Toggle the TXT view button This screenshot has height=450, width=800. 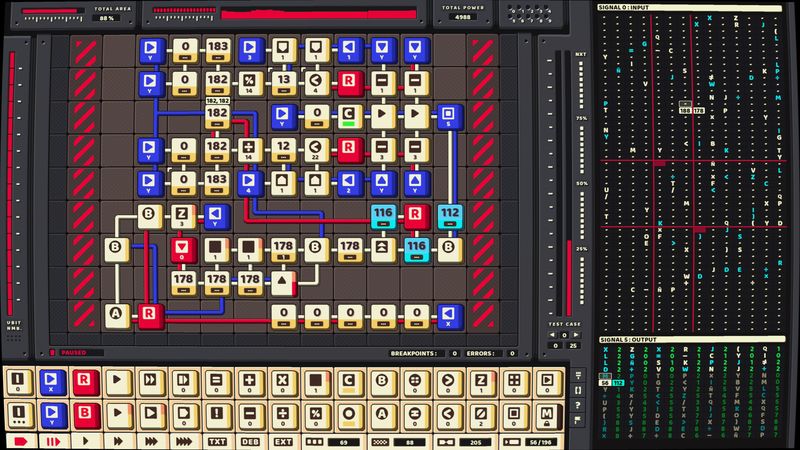(217, 440)
